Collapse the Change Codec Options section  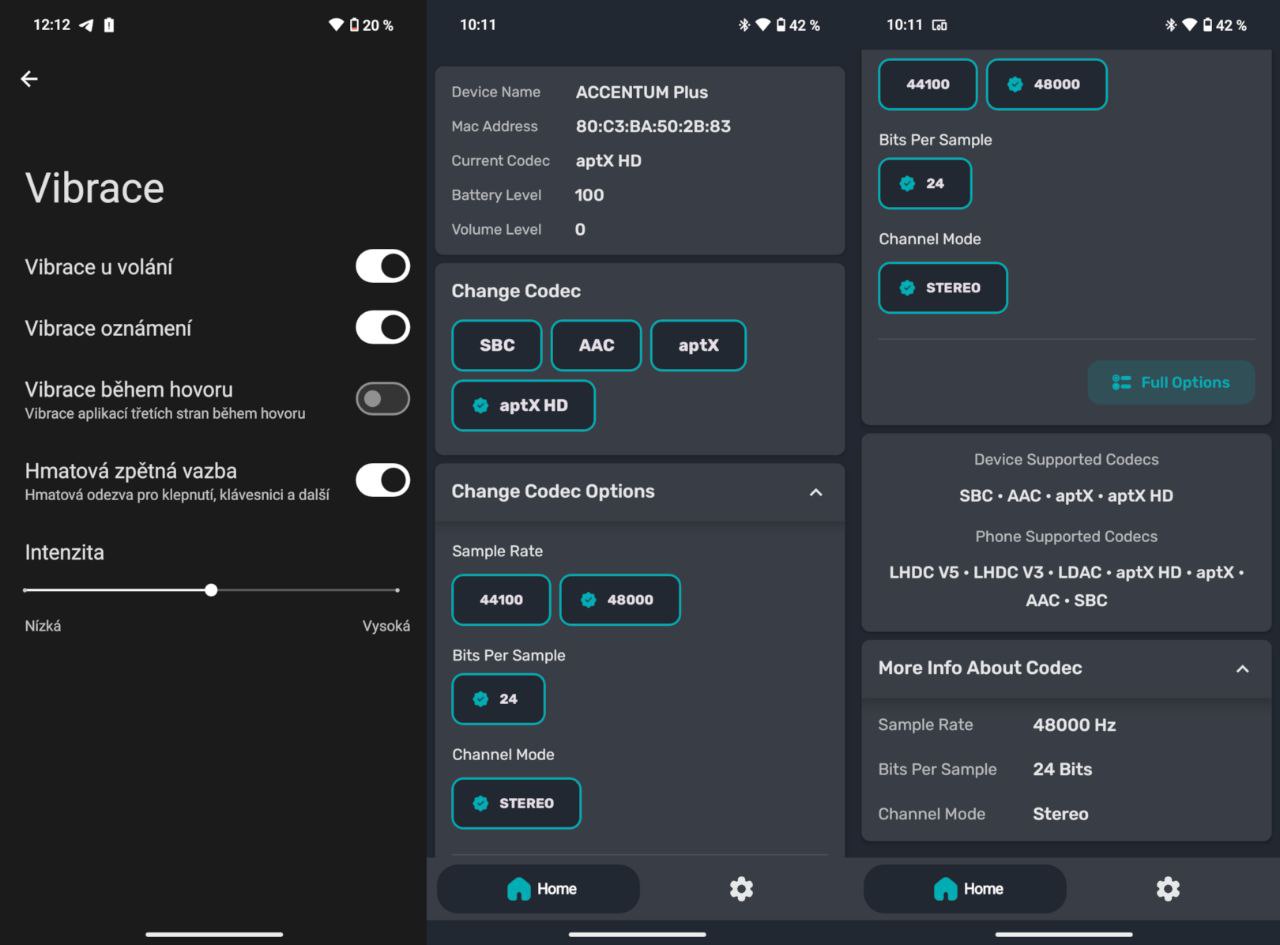[x=815, y=492]
